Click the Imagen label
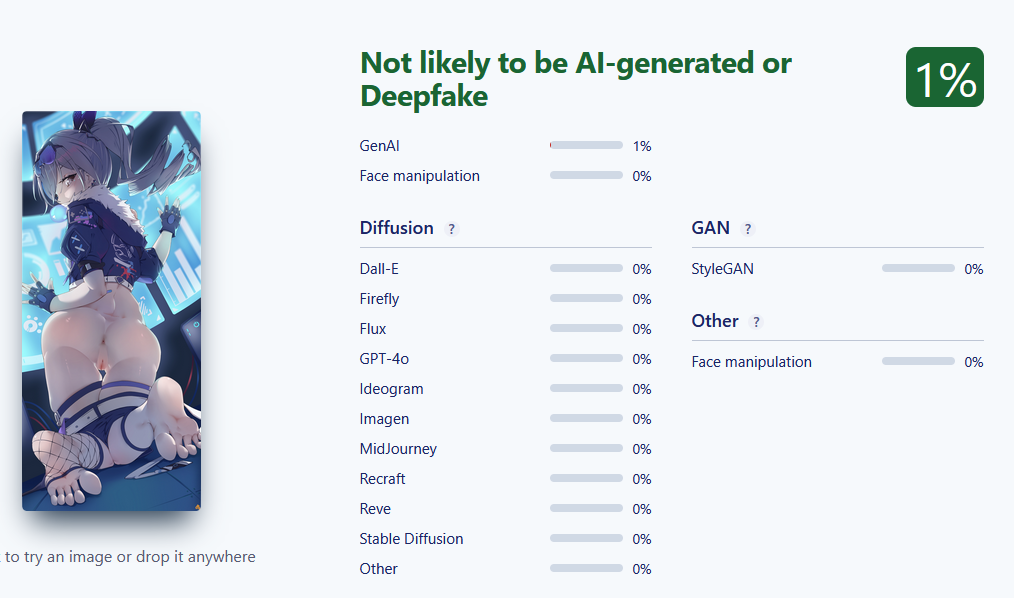1014x598 pixels. click(384, 419)
